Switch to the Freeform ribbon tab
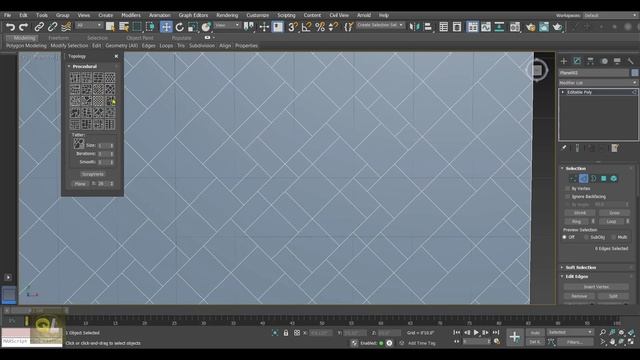The image size is (640, 360). [59, 38]
